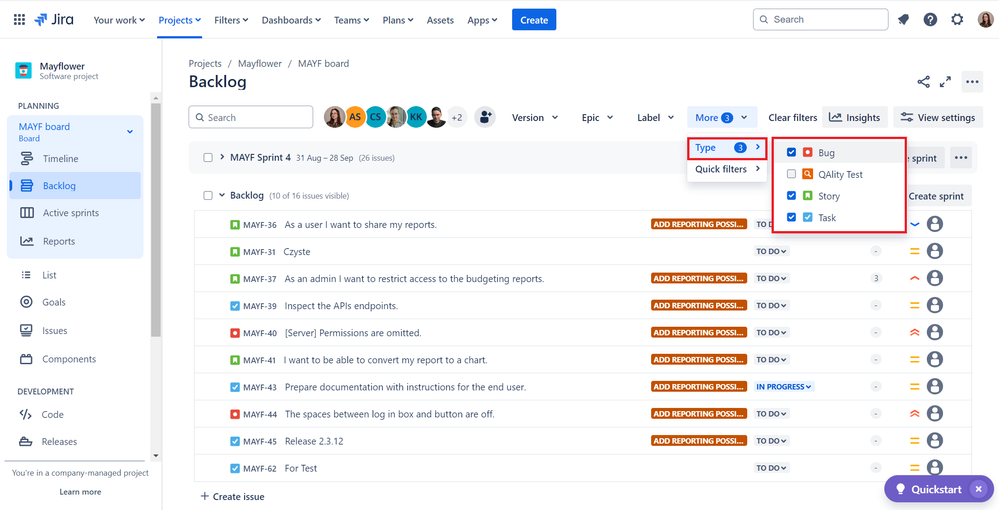Check the QAlity Test type filter
Viewport: 999px width, 510px height.
[791, 174]
